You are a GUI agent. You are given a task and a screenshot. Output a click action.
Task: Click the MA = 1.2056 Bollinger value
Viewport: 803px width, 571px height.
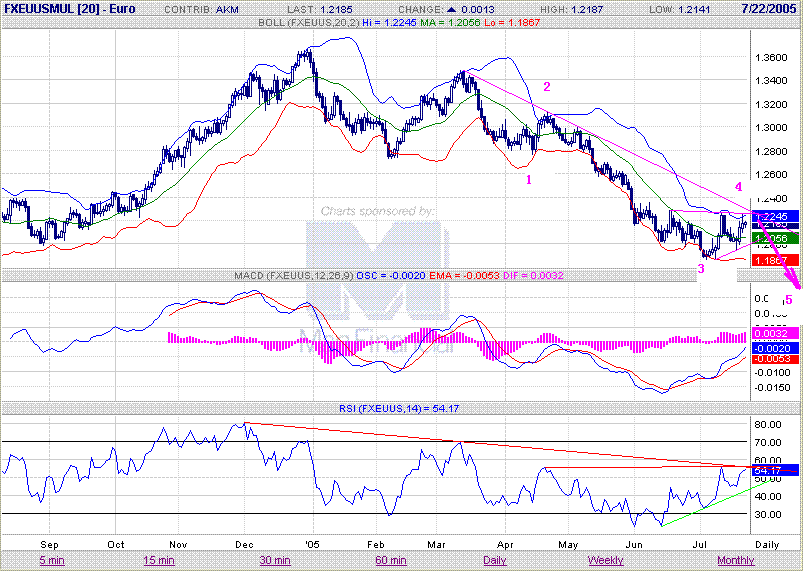[x=450, y=23]
